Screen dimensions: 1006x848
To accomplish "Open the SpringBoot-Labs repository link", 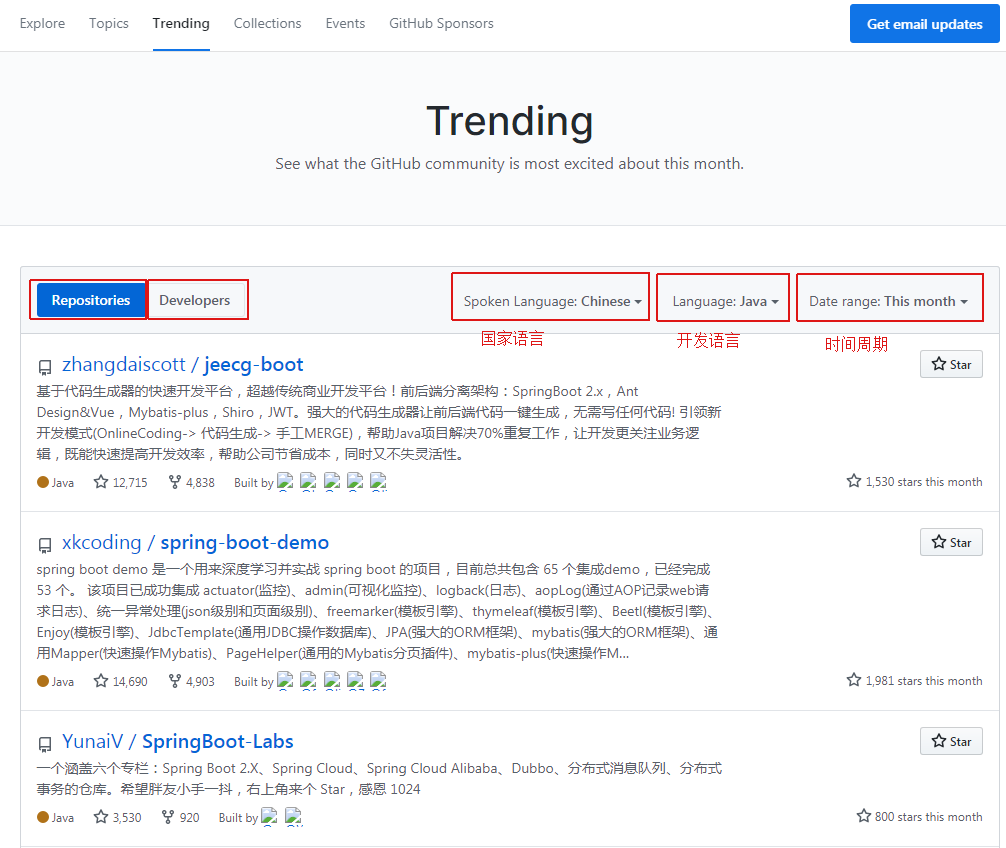I will 217,742.
